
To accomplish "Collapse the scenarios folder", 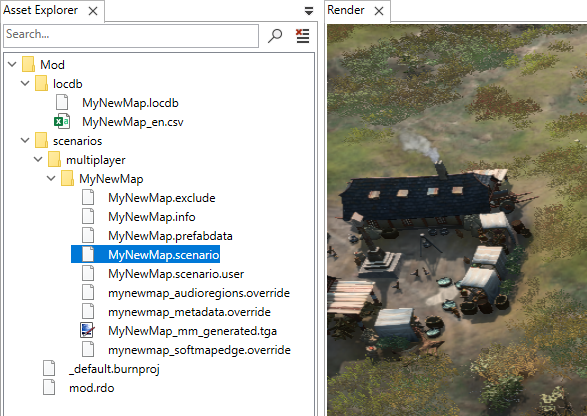I will pos(25,141).
